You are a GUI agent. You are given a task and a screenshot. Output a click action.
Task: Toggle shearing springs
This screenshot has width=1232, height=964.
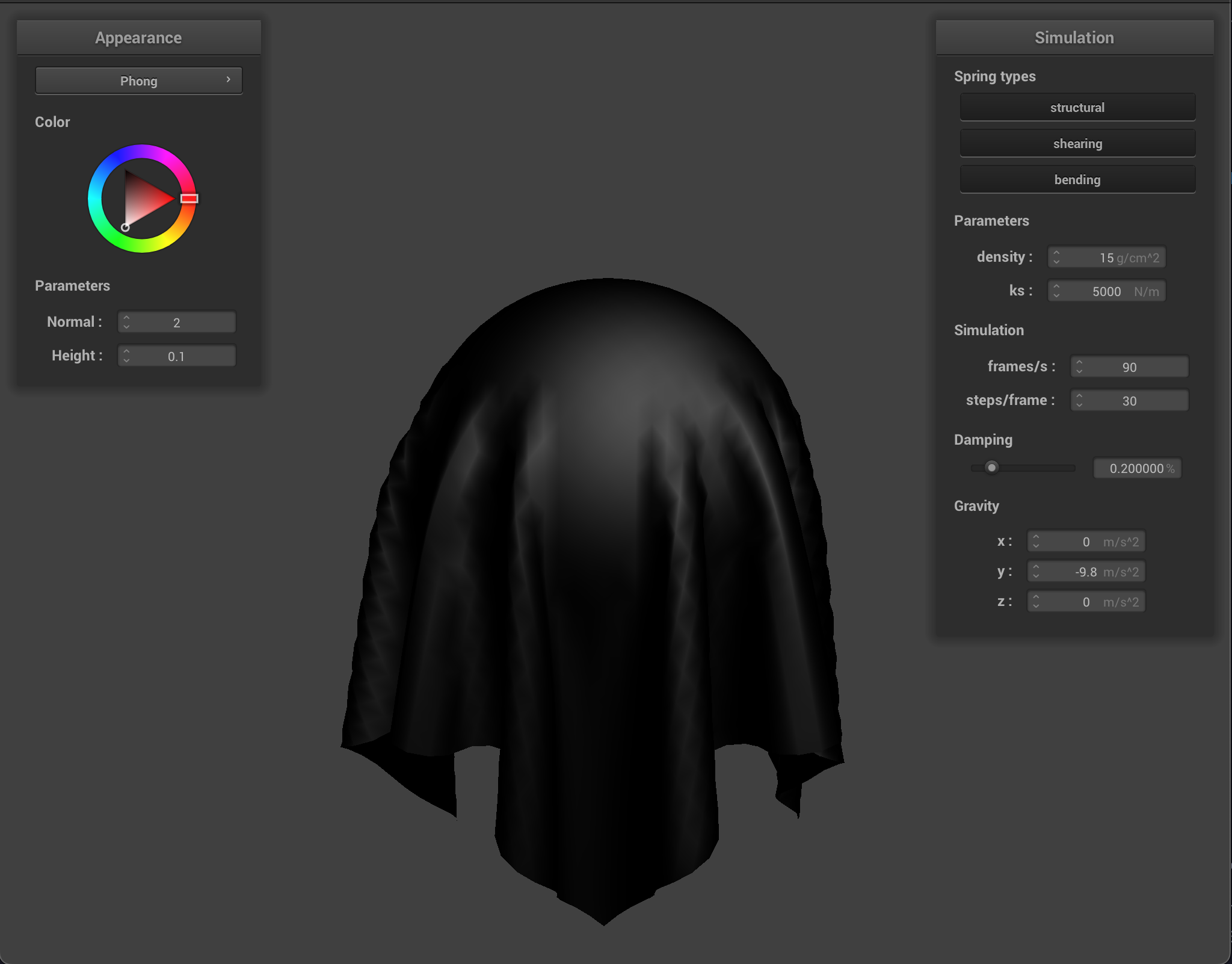click(1077, 143)
